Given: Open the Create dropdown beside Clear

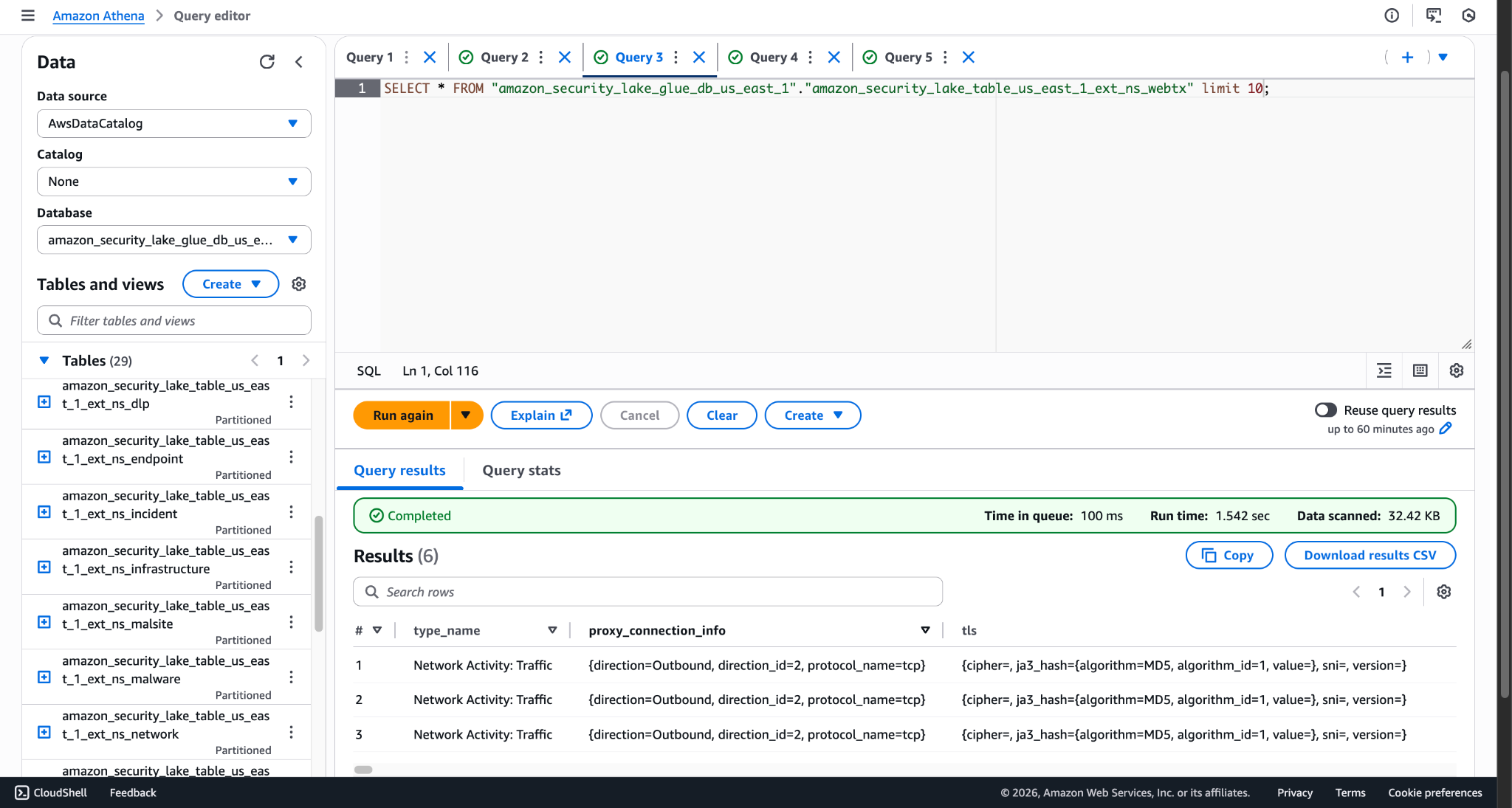Looking at the screenshot, I should (x=813, y=415).
